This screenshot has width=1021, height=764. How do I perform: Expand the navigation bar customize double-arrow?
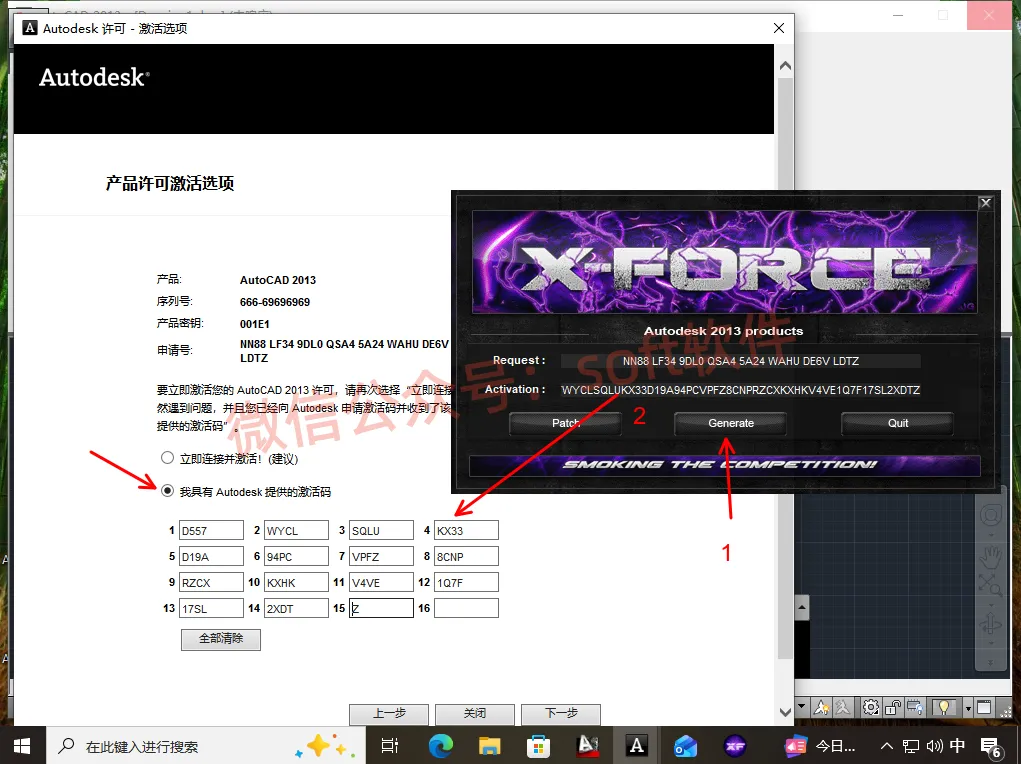[x=991, y=662]
